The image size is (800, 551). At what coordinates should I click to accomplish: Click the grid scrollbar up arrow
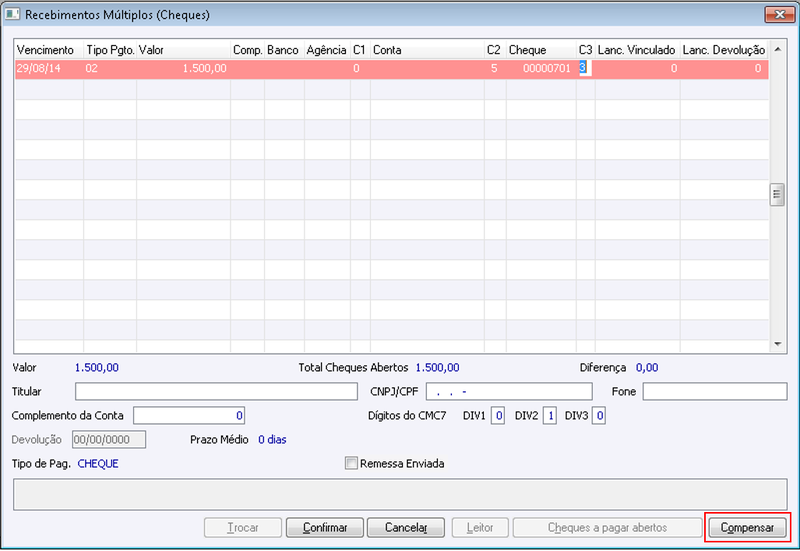778,49
